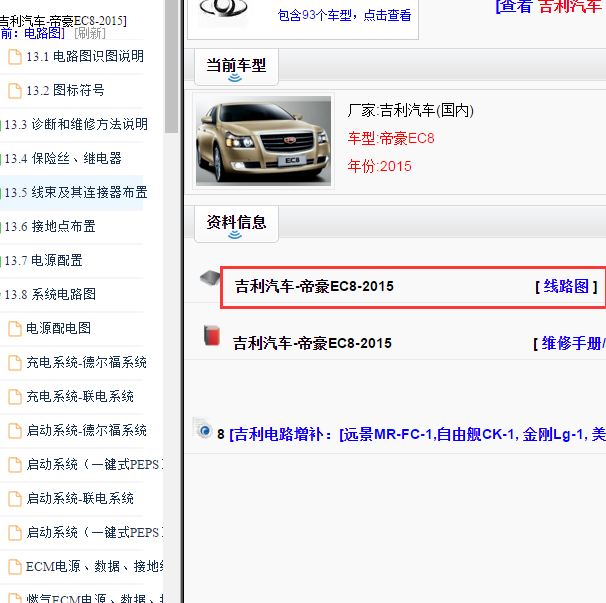Click the 电路图] breadcrumb link

44,33
